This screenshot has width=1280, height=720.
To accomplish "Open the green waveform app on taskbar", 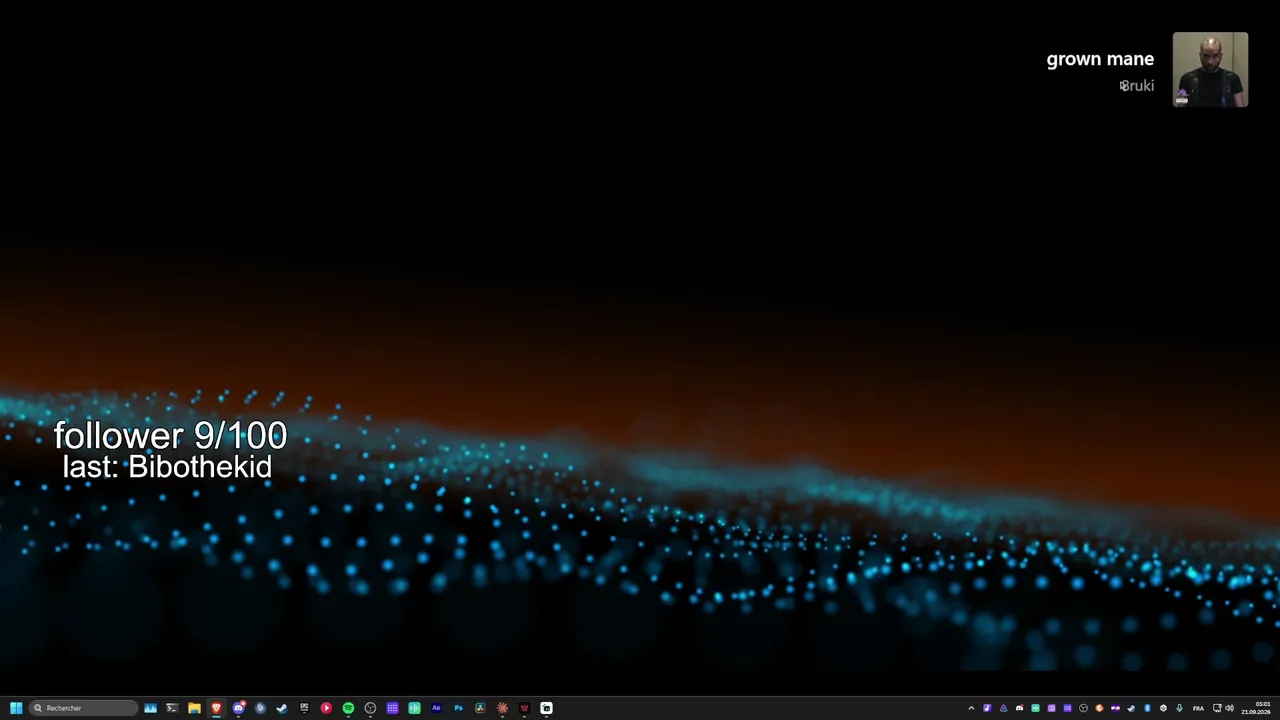I will tap(414, 708).
